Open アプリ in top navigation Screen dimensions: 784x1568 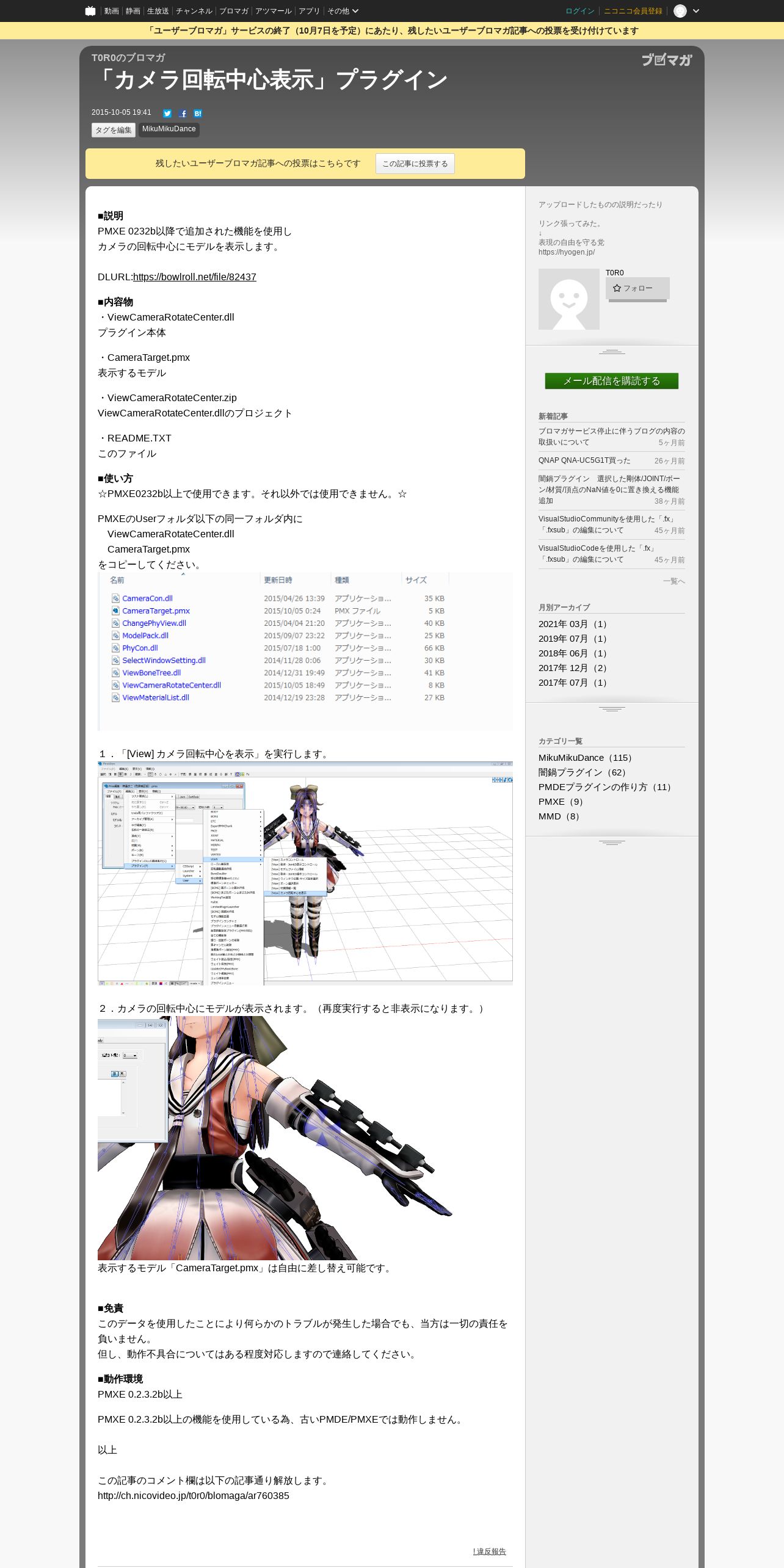[310, 11]
